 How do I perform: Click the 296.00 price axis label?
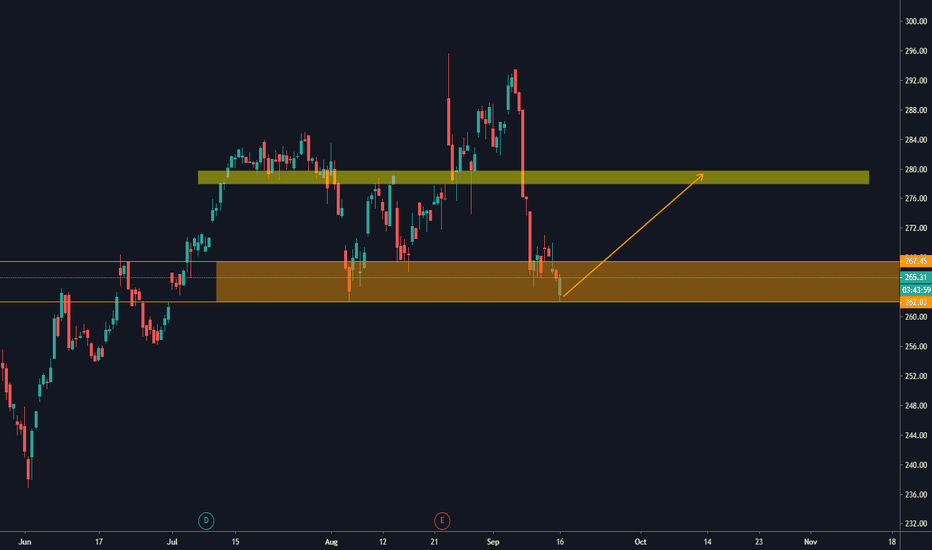[x=916, y=51]
